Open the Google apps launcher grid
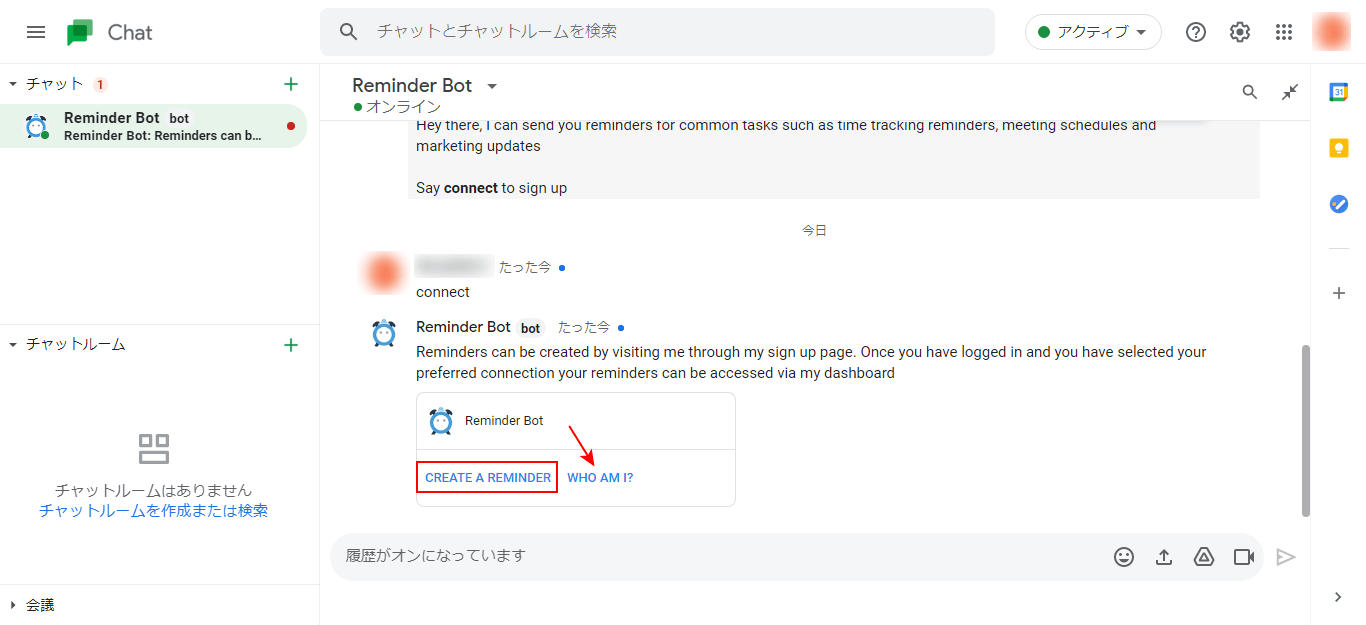The width and height of the screenshot is (1366, 625). tap(1283, 31)
